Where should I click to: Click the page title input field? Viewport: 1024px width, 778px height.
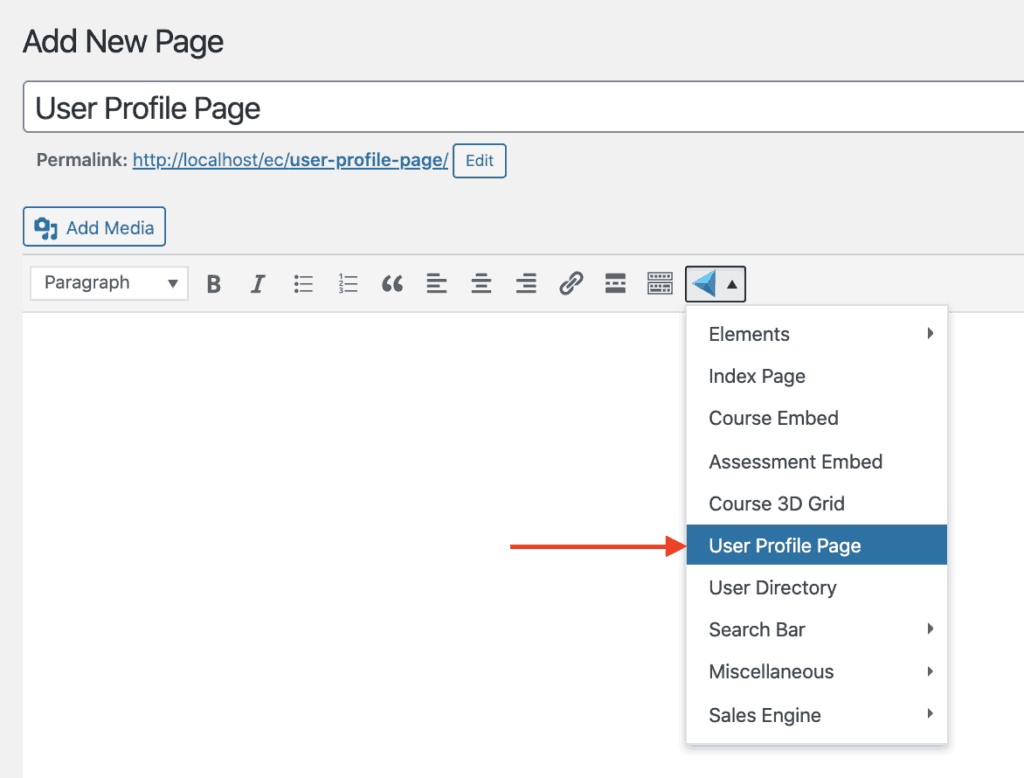(520, 108)
